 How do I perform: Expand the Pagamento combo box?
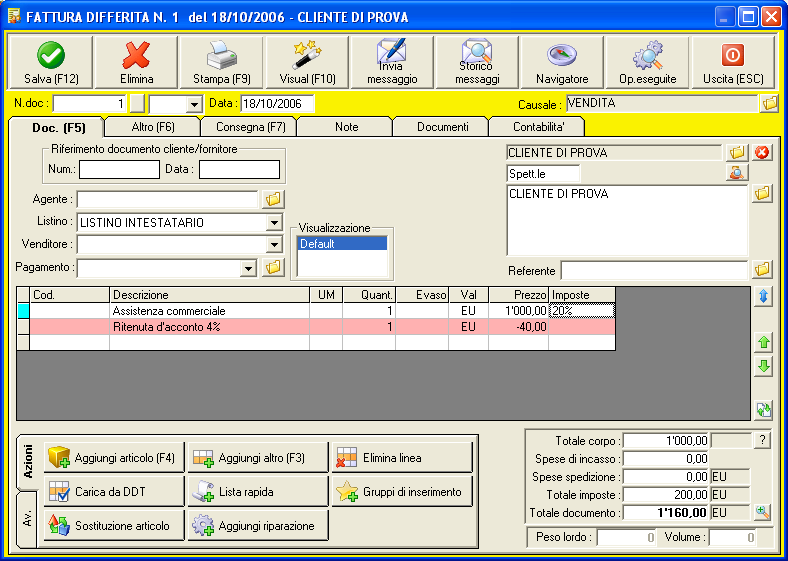[249, 268]
